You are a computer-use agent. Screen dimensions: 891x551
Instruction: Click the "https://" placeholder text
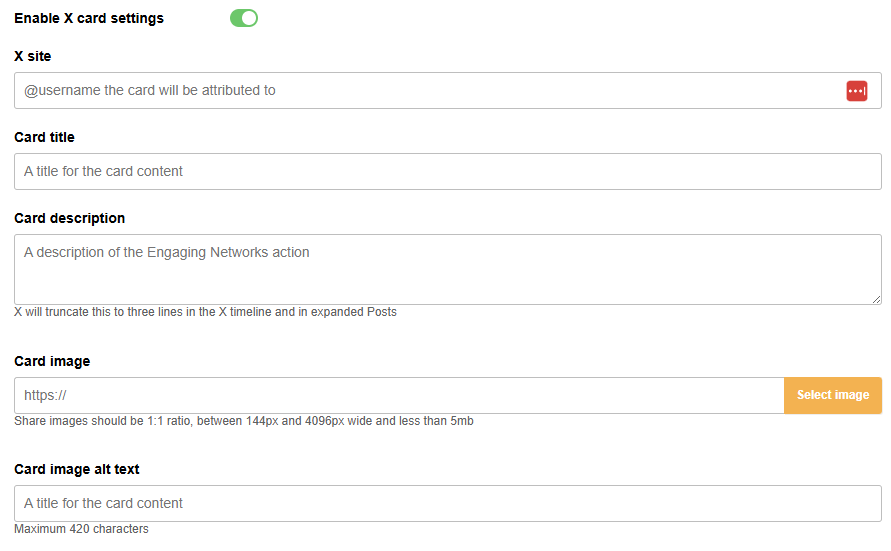click(45, 396)
